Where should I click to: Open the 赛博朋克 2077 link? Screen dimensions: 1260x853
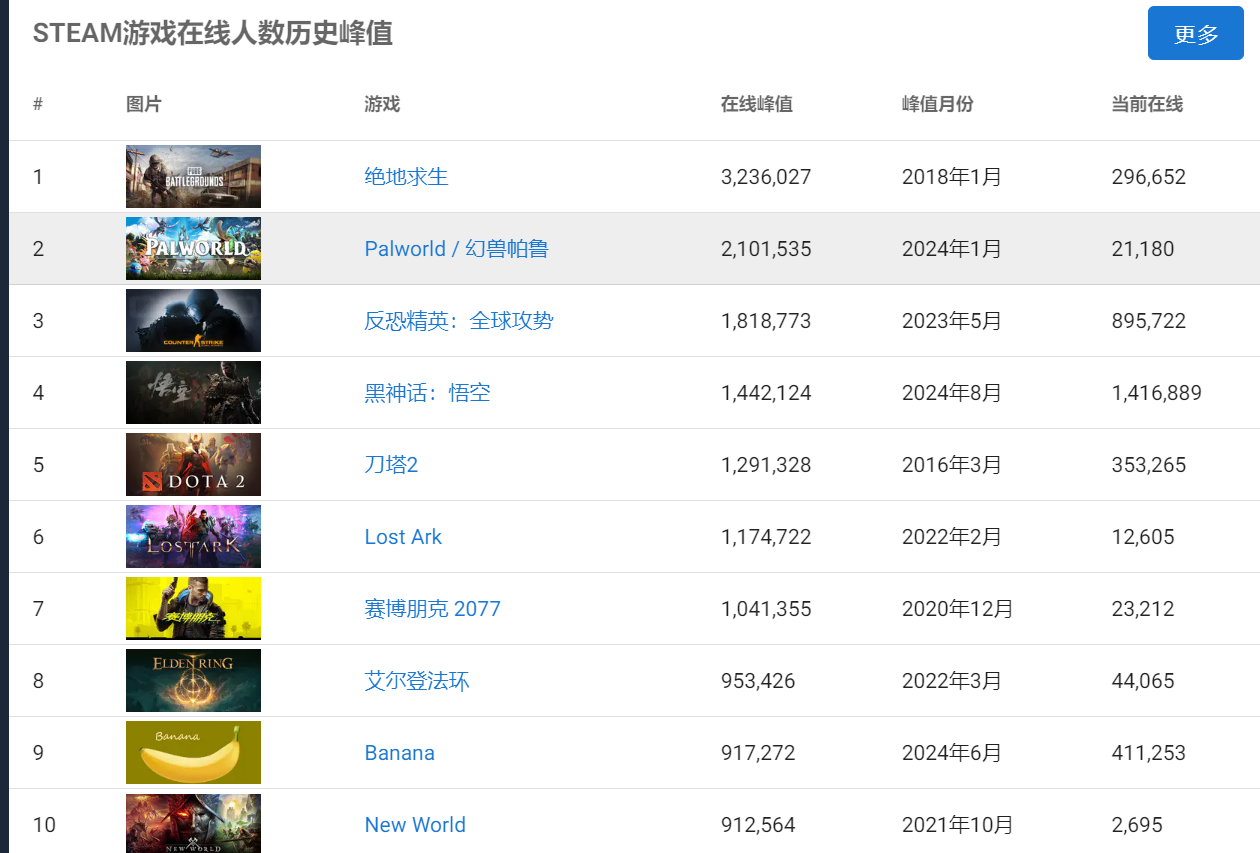point(432,609)
